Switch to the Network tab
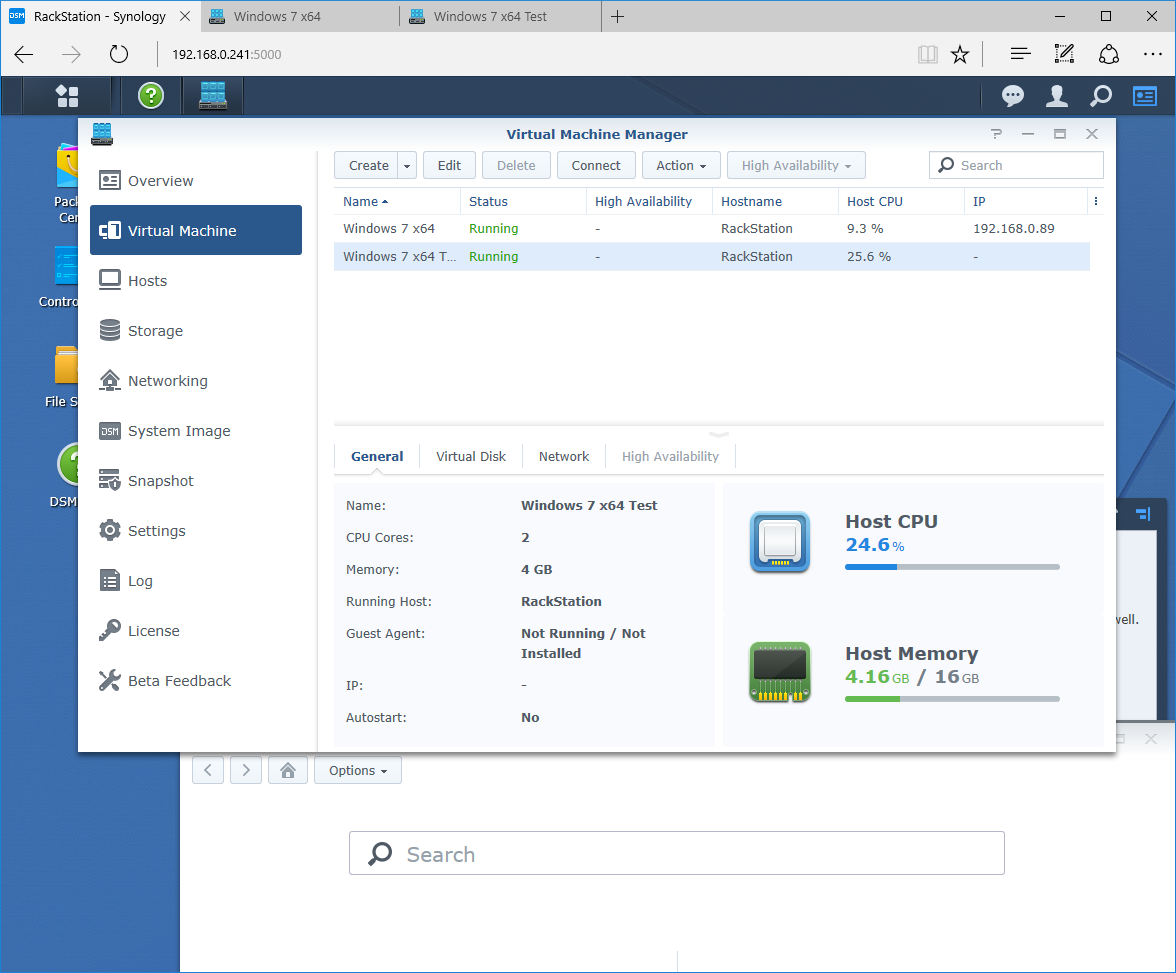Screen dimensions: 1176x973 (x=564, y=456)
